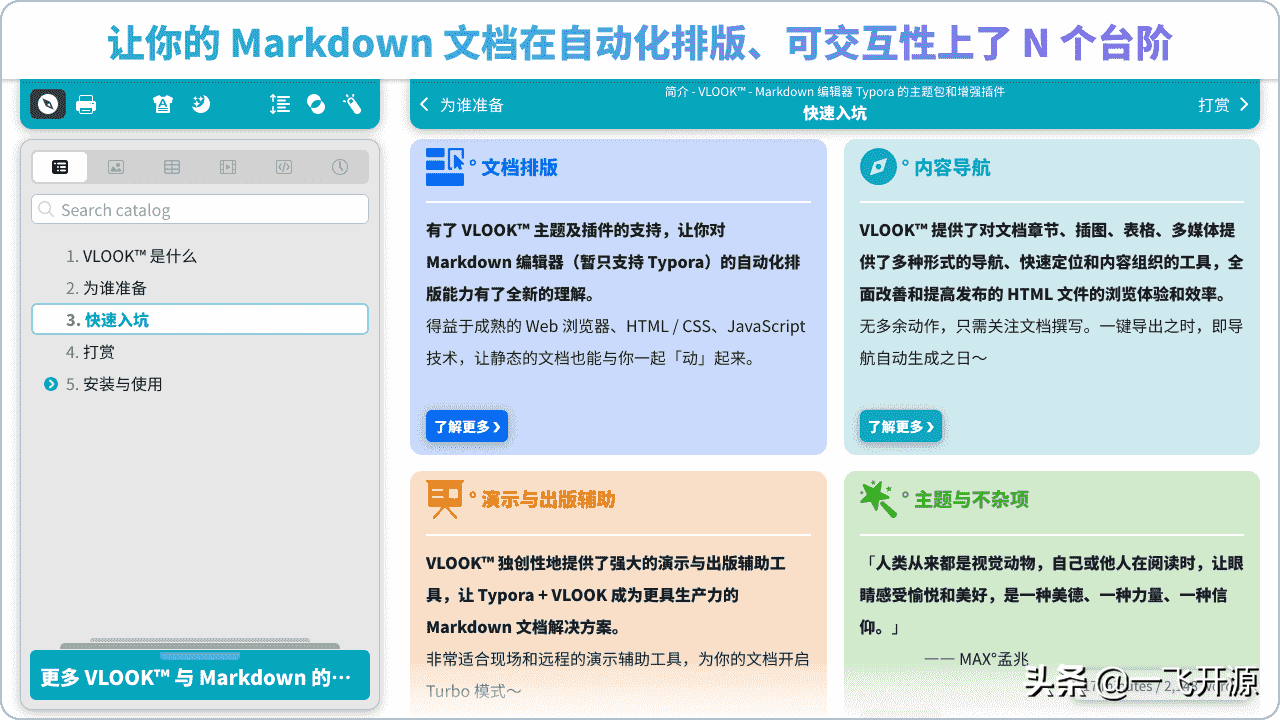Image resolution: width=1280 pixels, height=720 pixels.
Task: Click the 内容导航 compass icon
Action: 879,167
